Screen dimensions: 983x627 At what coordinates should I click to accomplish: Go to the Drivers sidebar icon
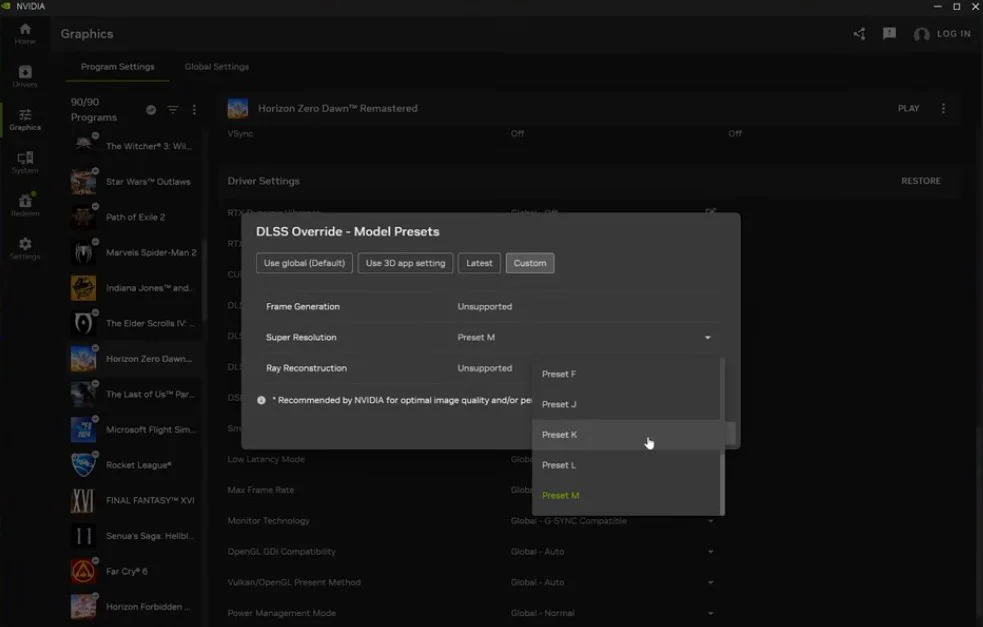25,76
